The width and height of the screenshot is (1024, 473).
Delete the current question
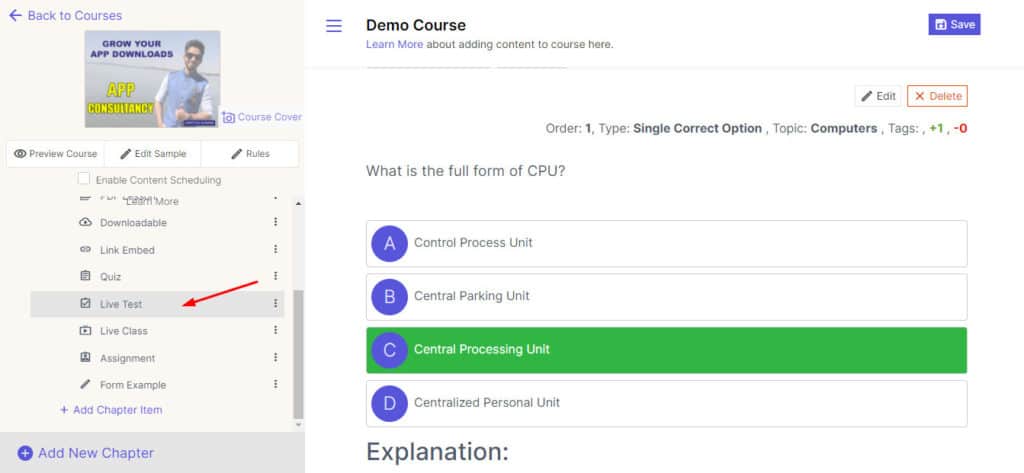[937, 96]
